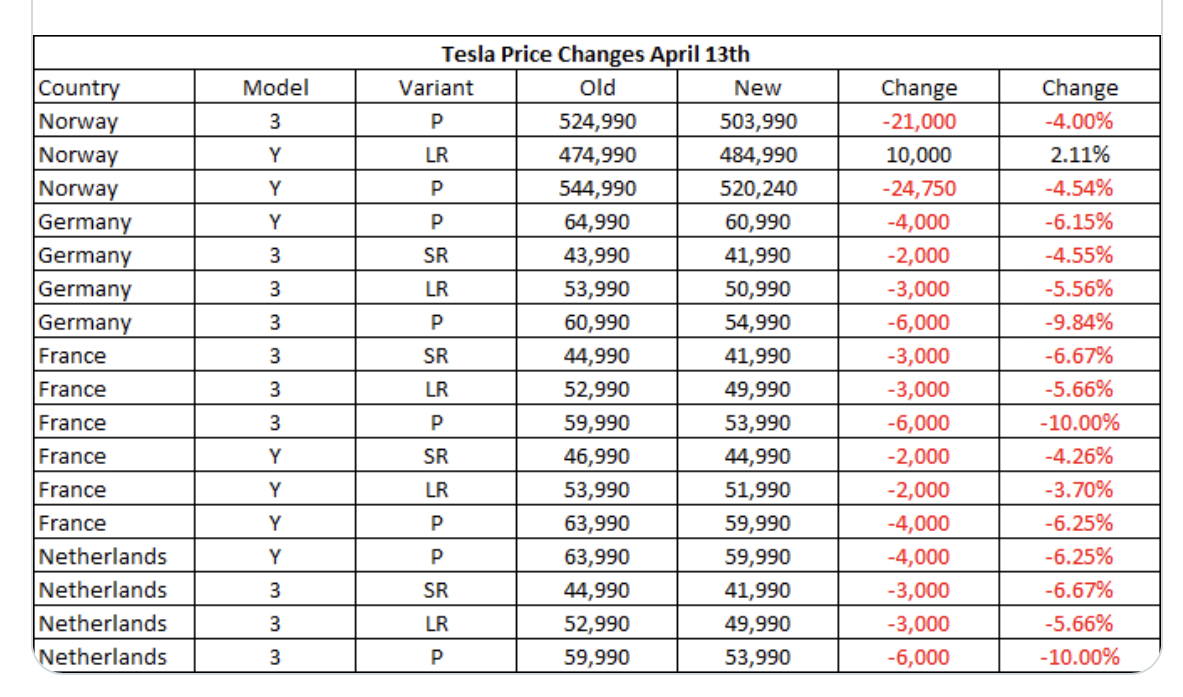Click the -3.70% change cell

click(x=1080, y=490)
